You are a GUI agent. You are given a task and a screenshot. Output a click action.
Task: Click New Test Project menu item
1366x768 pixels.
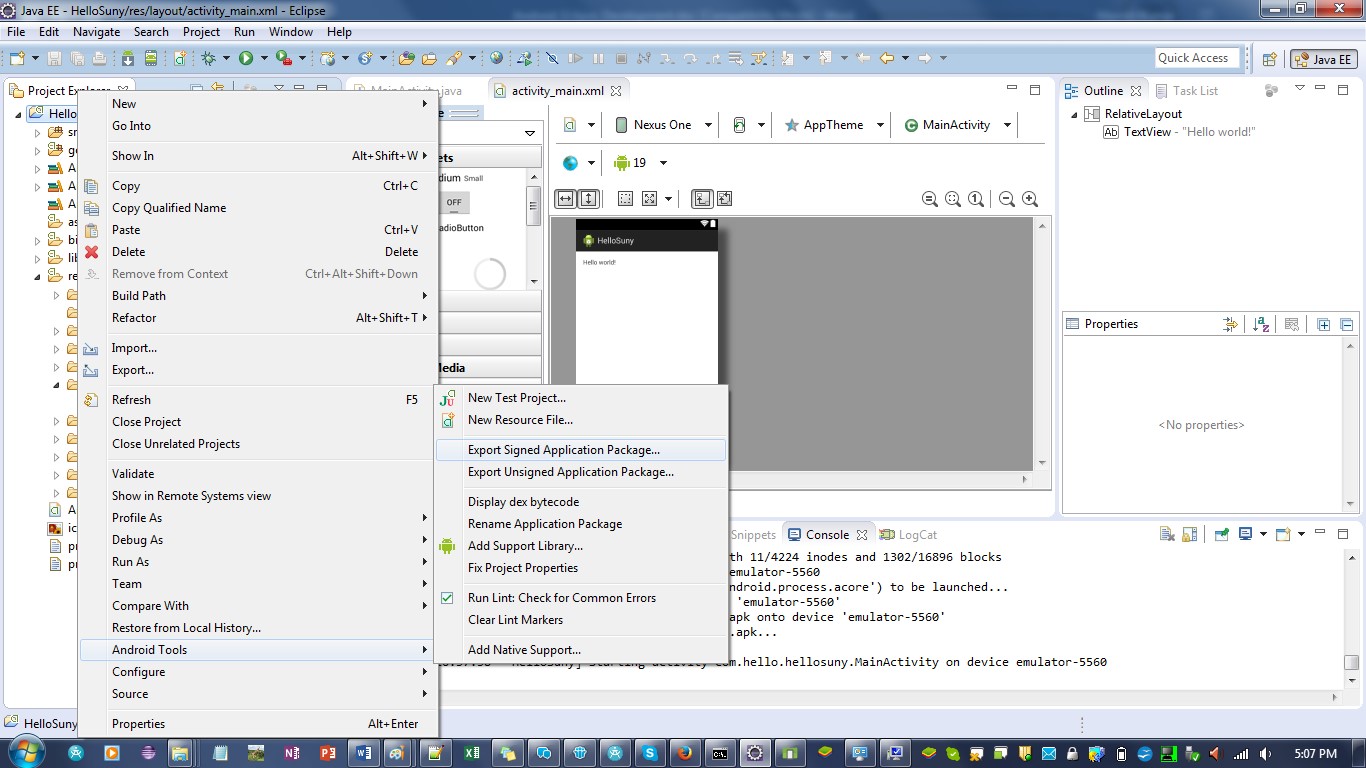coord(581,398)
